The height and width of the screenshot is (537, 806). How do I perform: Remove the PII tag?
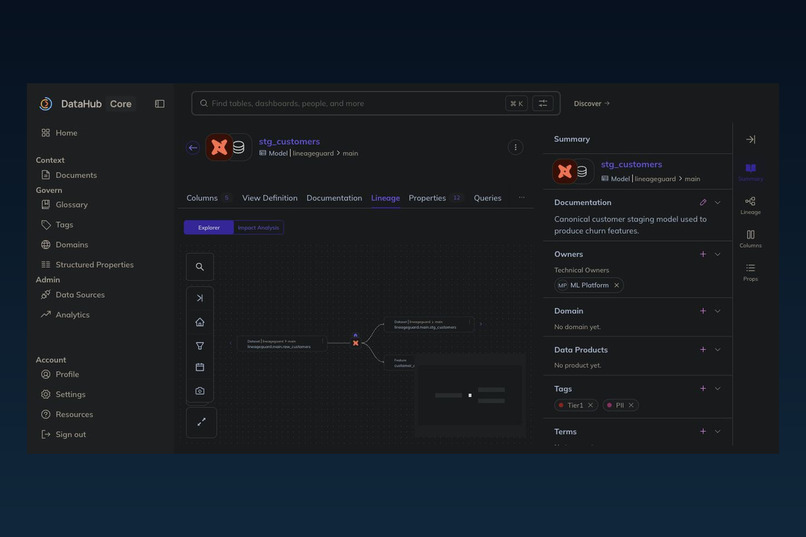[x=631, y=405]
